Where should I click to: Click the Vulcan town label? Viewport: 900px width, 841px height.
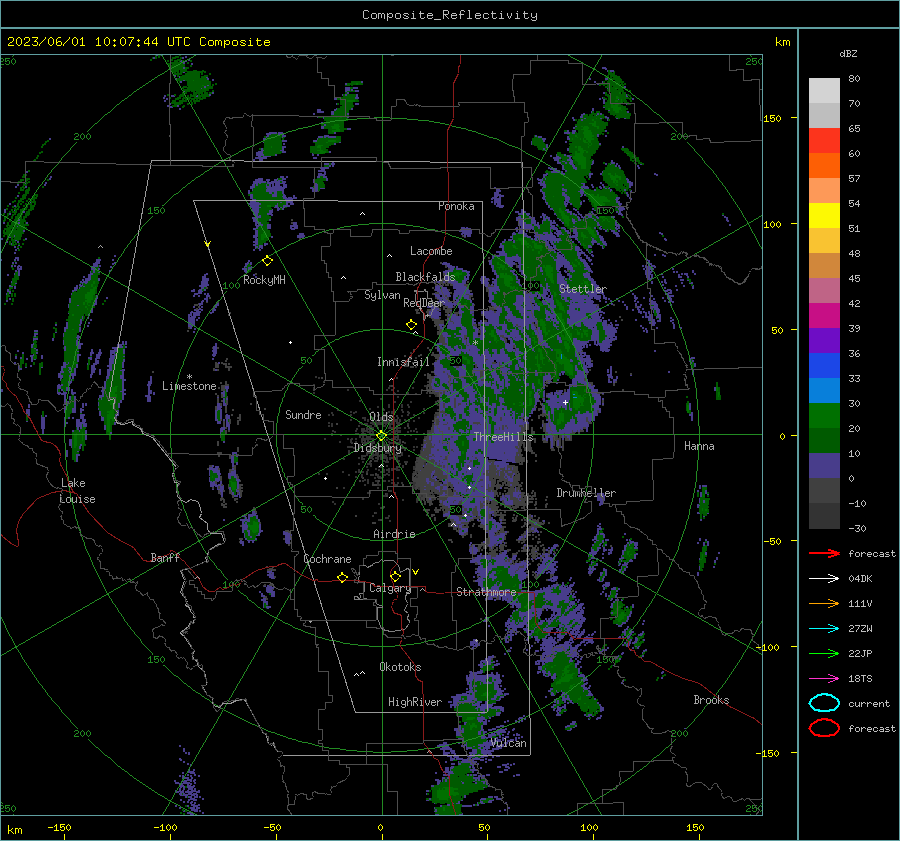coord(508,743)
